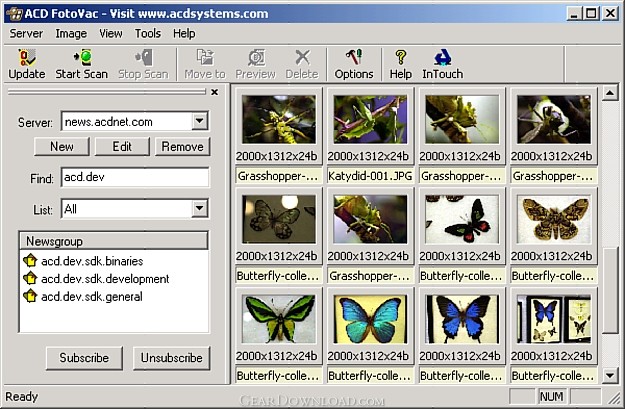Maximize the ACD FotoVac window

click(592, 14)
